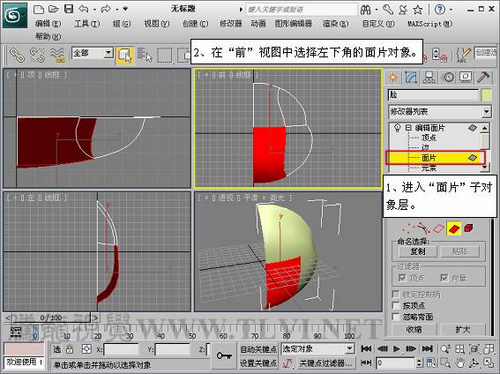Toggle the 向量 filter checkbox
Image resolution: width=500 pixels, height=374 pixels.
444,277
